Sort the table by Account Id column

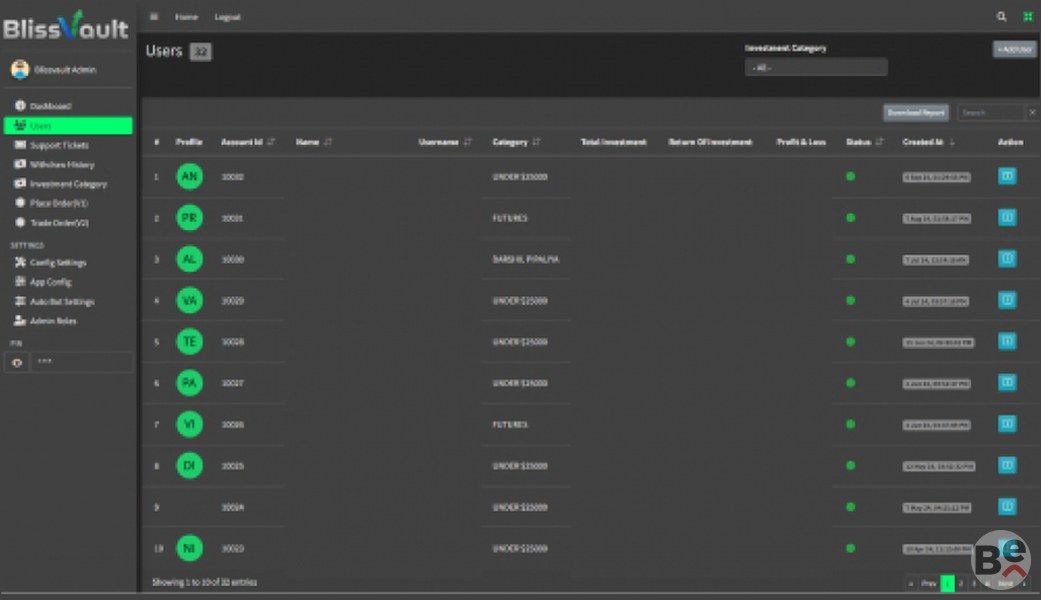pos(248,142)
